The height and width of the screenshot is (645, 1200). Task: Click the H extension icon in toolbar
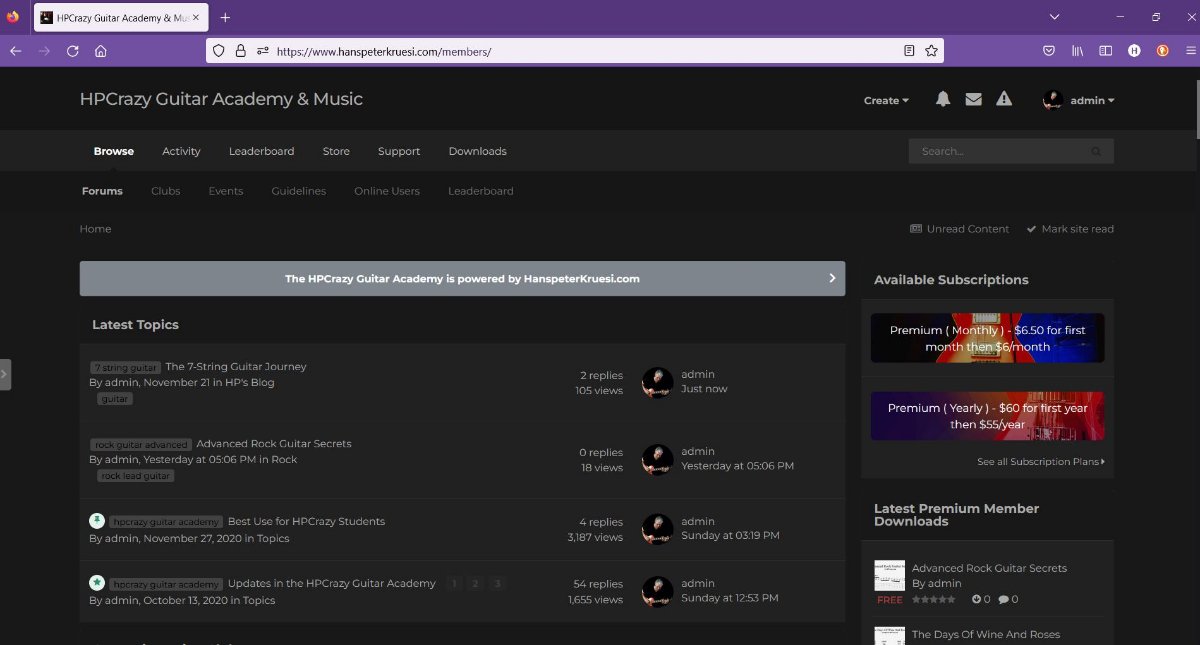click(1134, 51)
